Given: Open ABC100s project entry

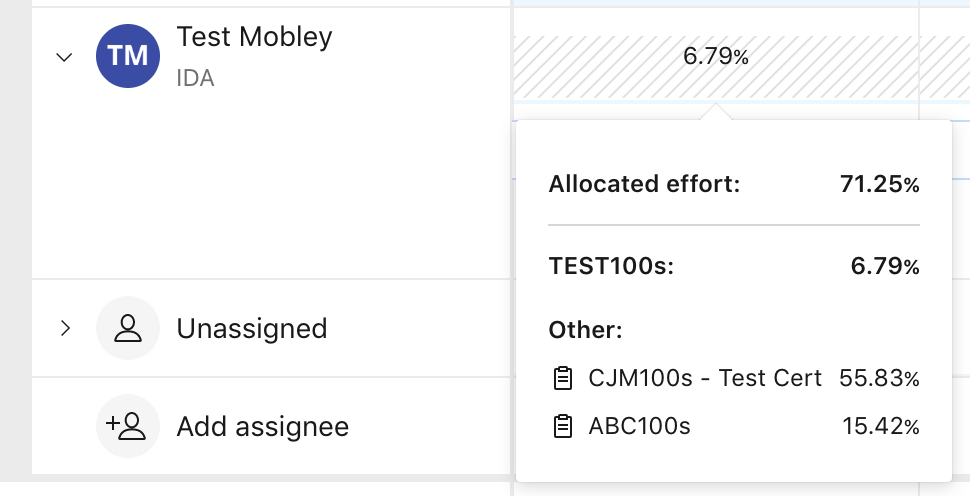Looking at the screenshot, I should pos(639,426).
